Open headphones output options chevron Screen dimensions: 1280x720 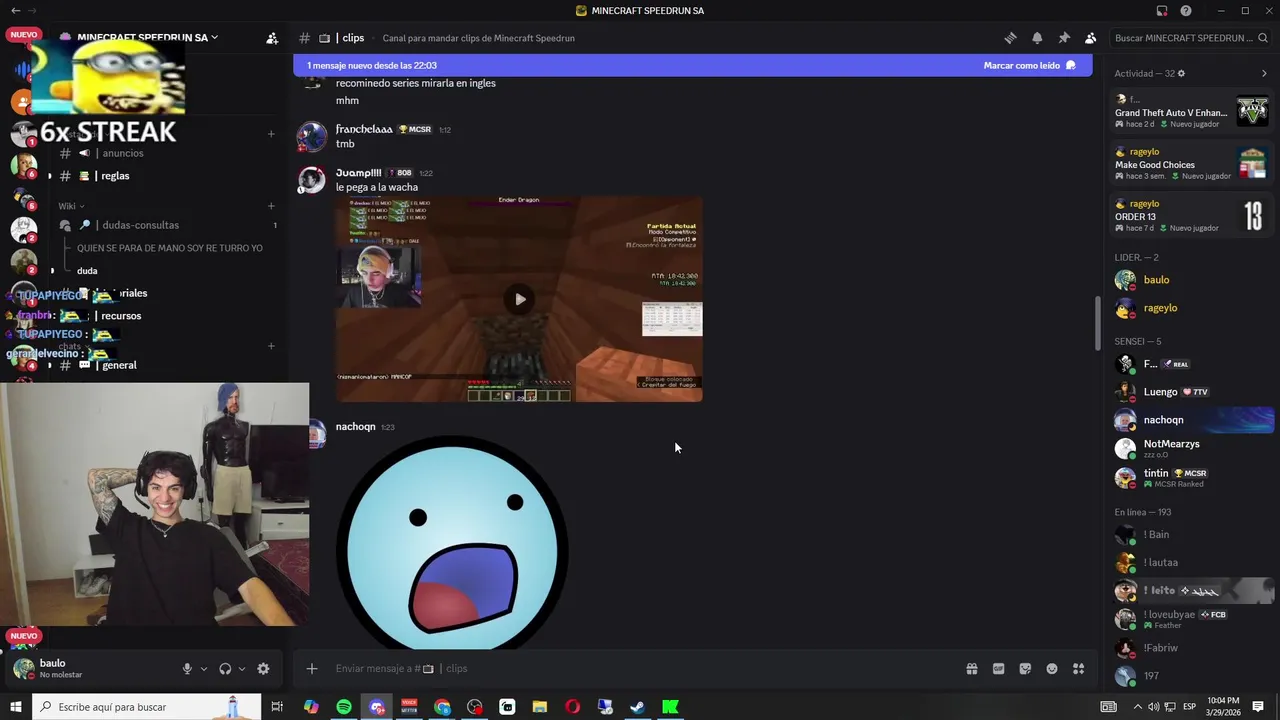(242, 669)
